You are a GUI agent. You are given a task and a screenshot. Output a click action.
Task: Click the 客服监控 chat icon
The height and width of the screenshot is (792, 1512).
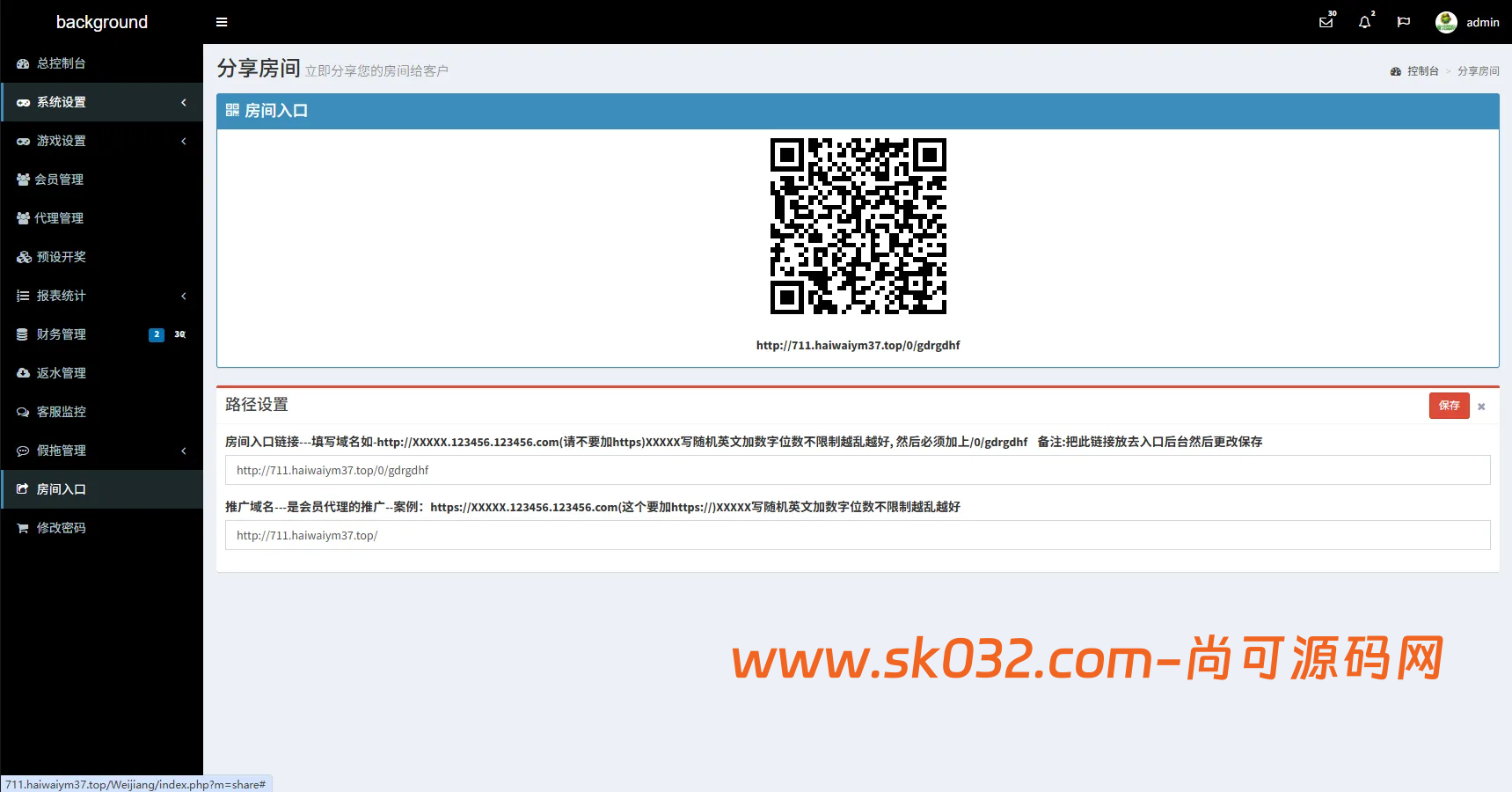[x=23, y=412]
